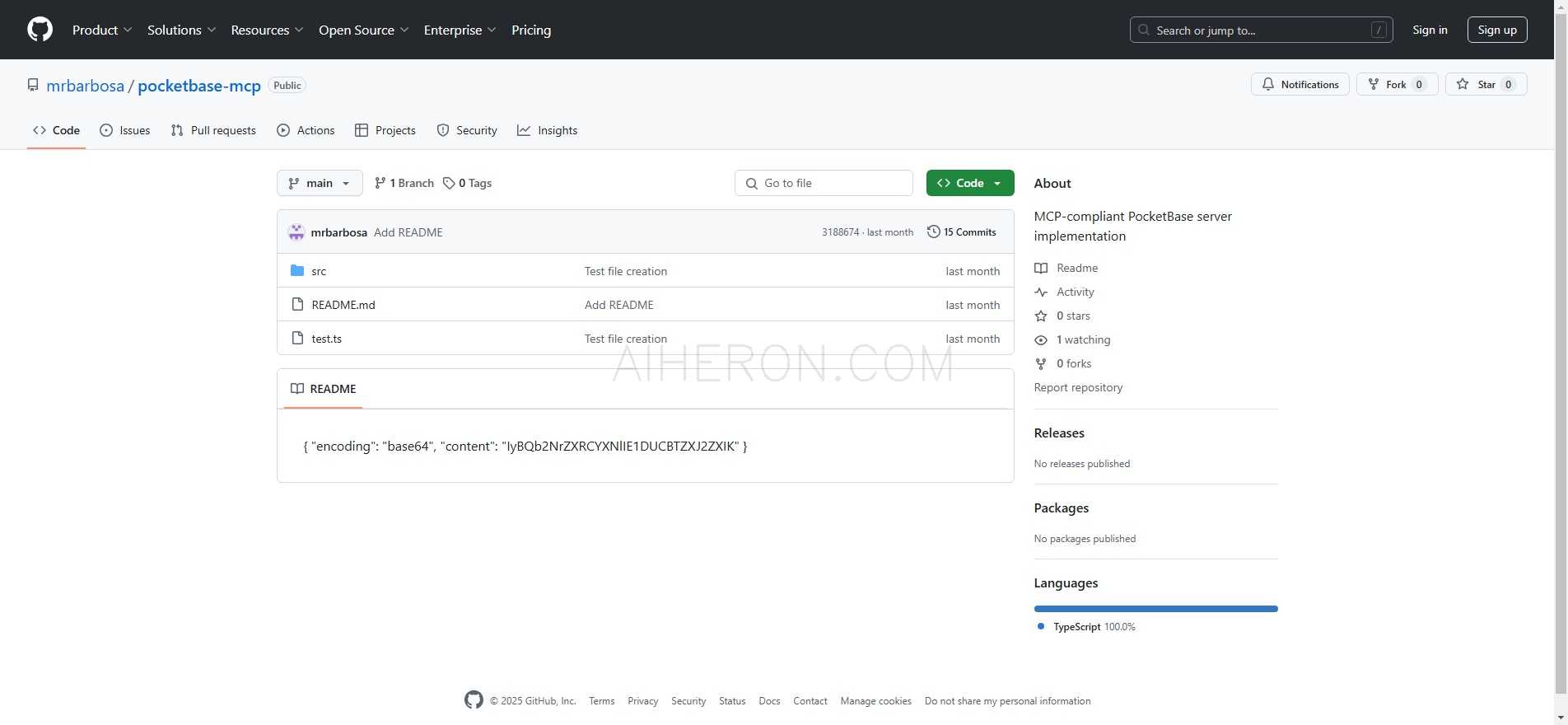
Task: Expand the Solutions menu
Action: pyautogui.click(x=181, y=30)
